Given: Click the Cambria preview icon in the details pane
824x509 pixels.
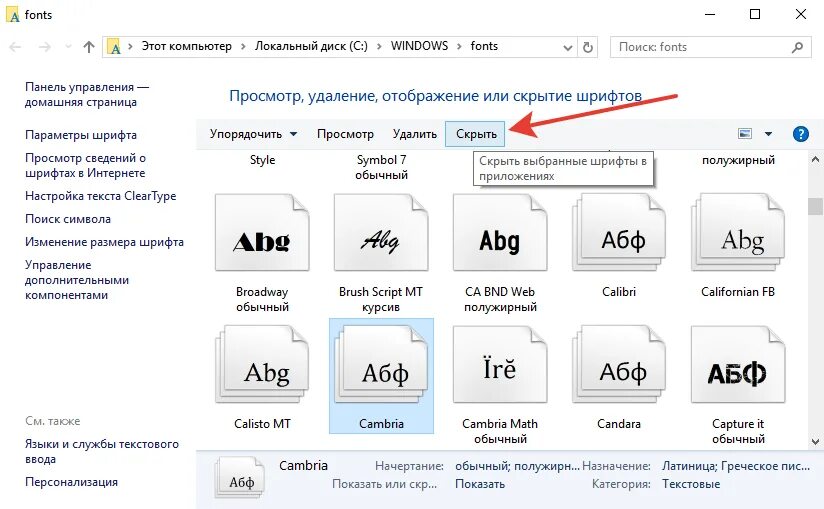Looking at the screenshot, I should (x=240, y=477).
